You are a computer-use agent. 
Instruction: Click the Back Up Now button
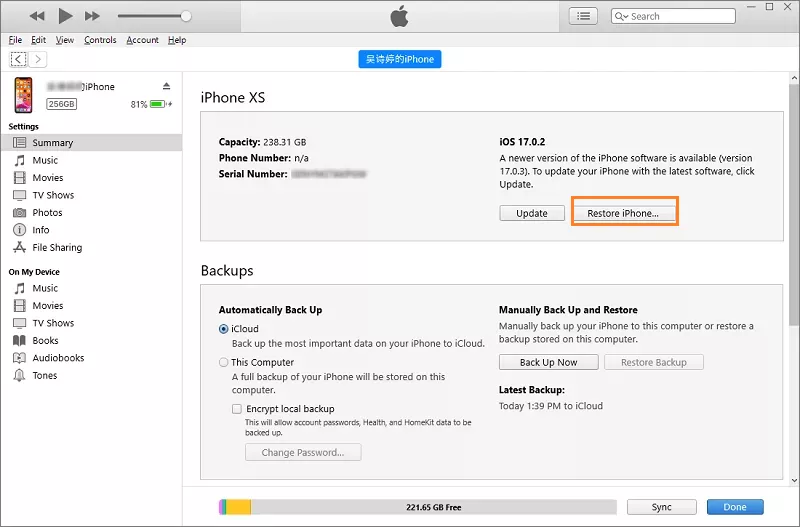point(548,362)
